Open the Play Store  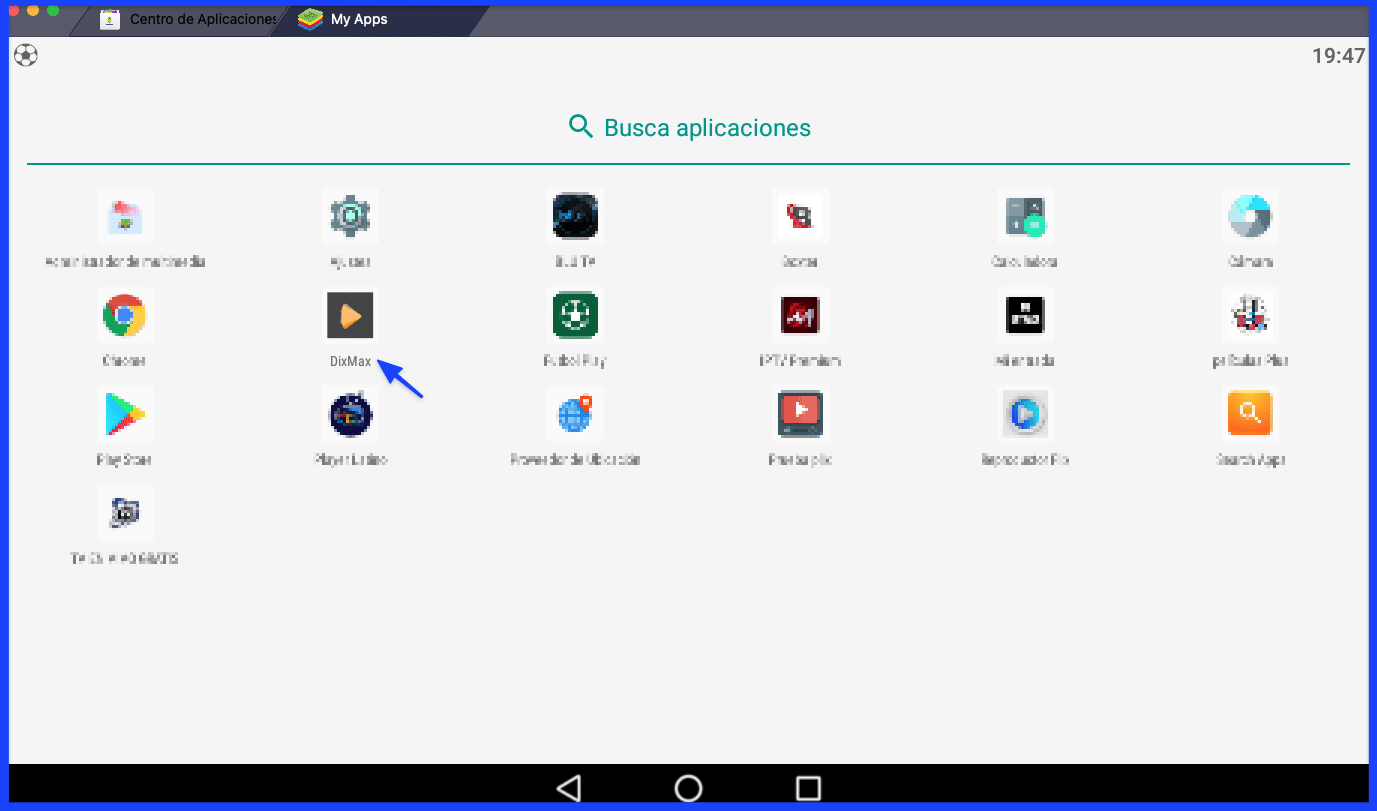[125, 414]
